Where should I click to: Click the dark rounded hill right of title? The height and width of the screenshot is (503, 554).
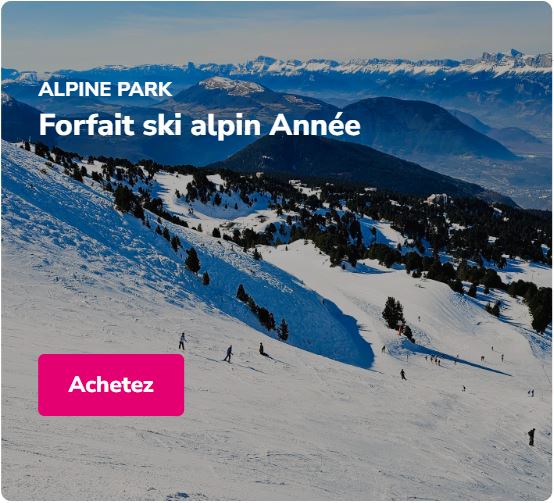(x=424, y=129)
